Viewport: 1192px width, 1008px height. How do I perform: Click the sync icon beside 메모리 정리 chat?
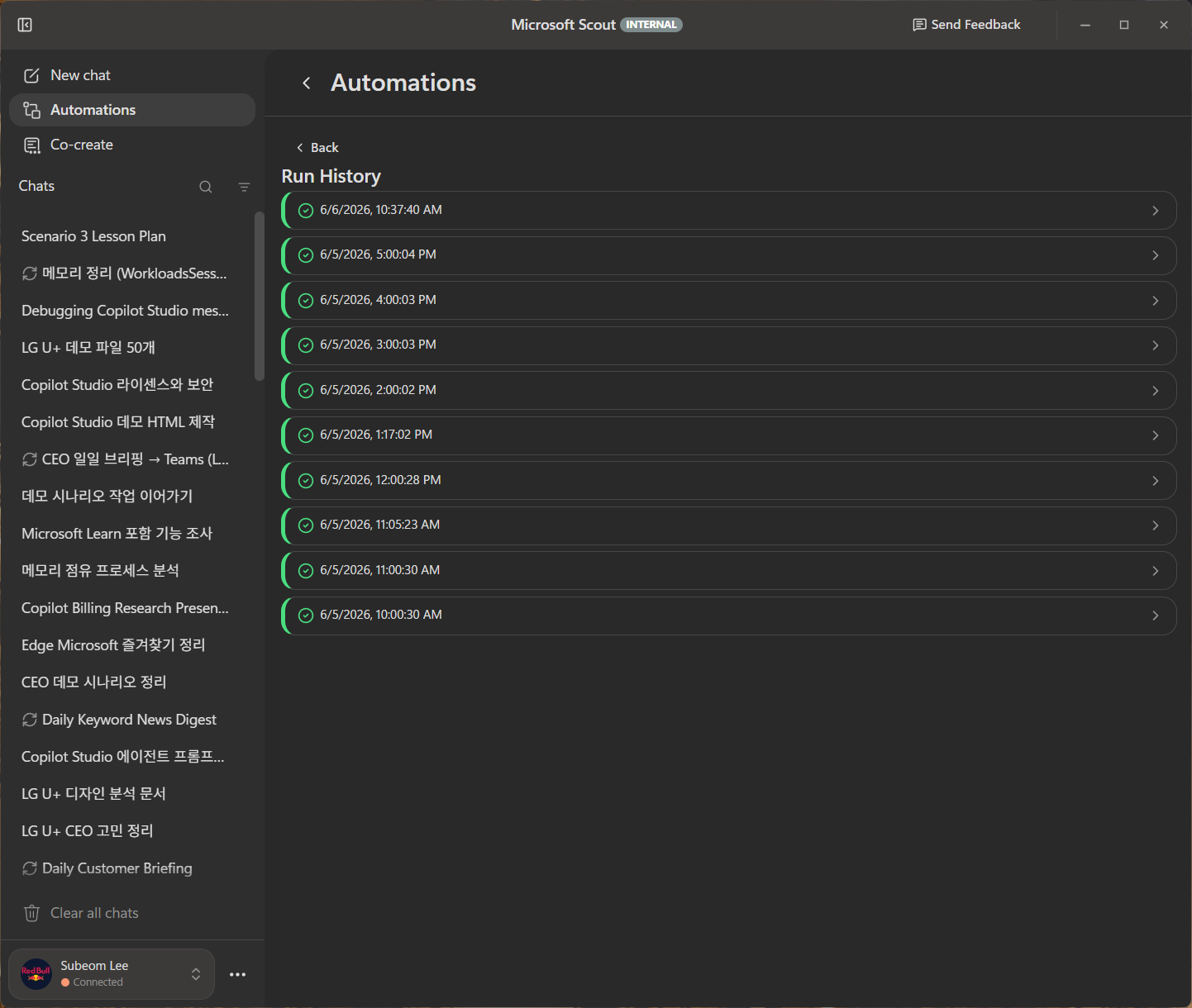point(30,273)
